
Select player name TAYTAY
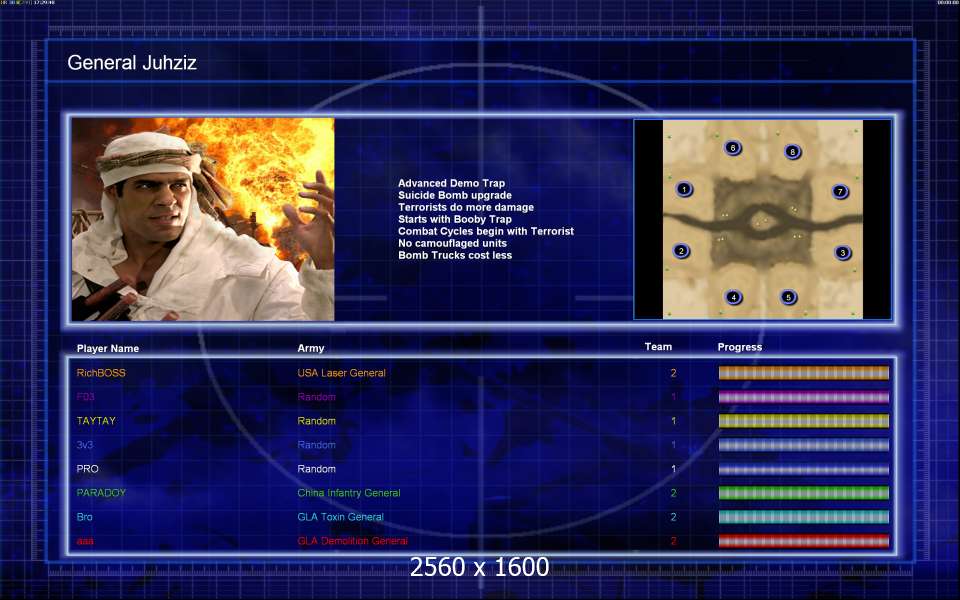[96, 421]
